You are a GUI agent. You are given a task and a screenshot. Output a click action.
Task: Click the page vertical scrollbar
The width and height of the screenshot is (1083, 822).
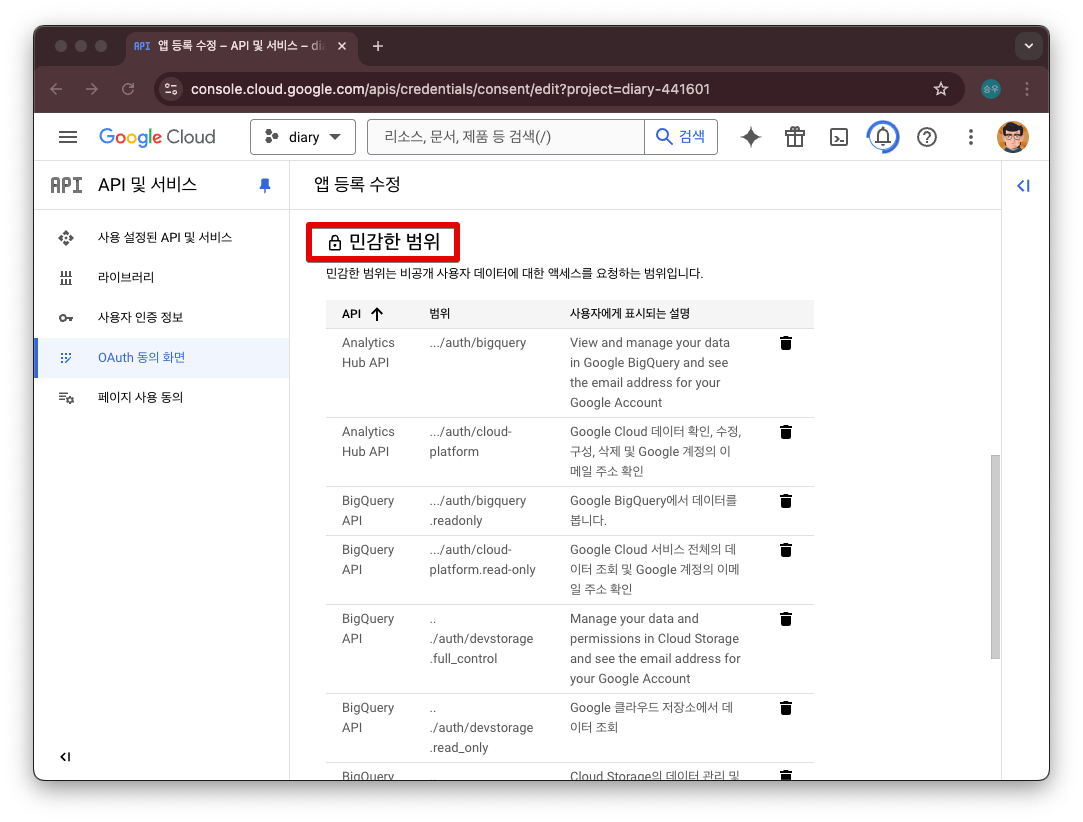coord(995,557)
